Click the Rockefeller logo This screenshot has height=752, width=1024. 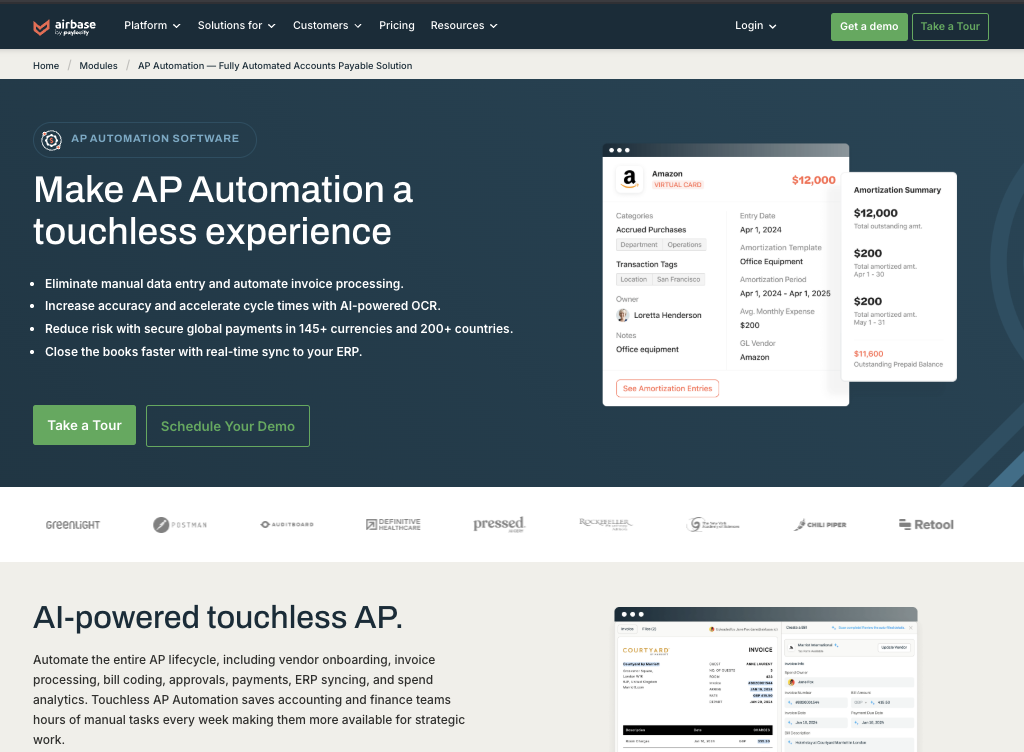pos(605,524)
